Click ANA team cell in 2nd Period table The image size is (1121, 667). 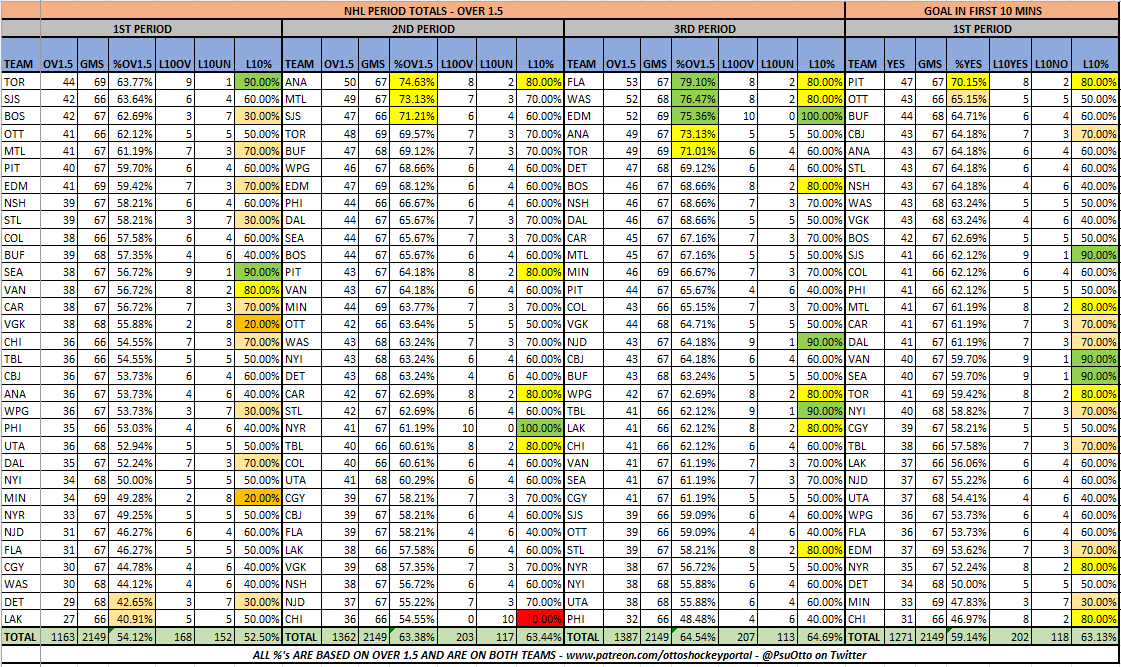(x=302, y=82)
